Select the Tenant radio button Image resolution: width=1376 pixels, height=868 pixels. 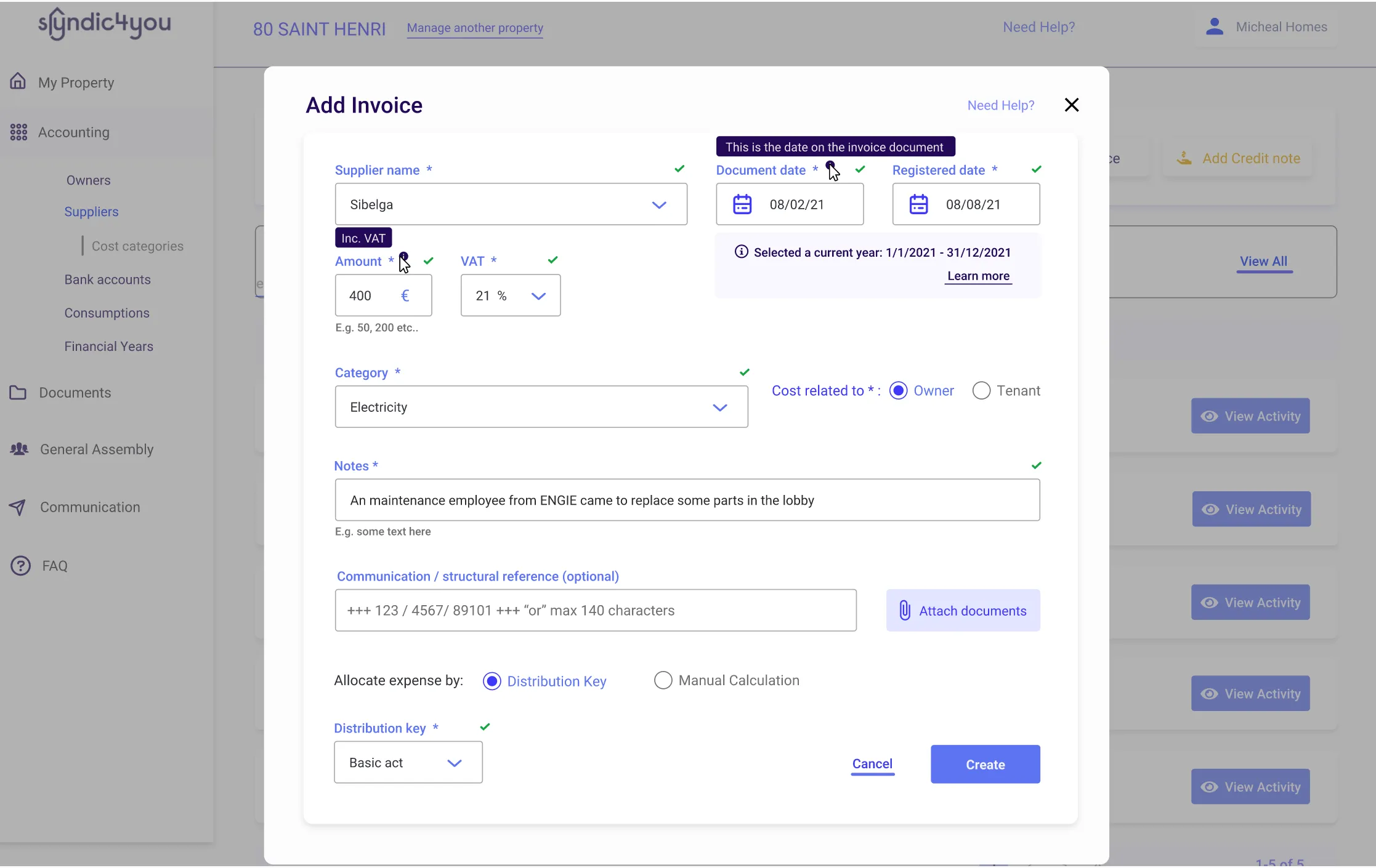[x=981, y=390]
